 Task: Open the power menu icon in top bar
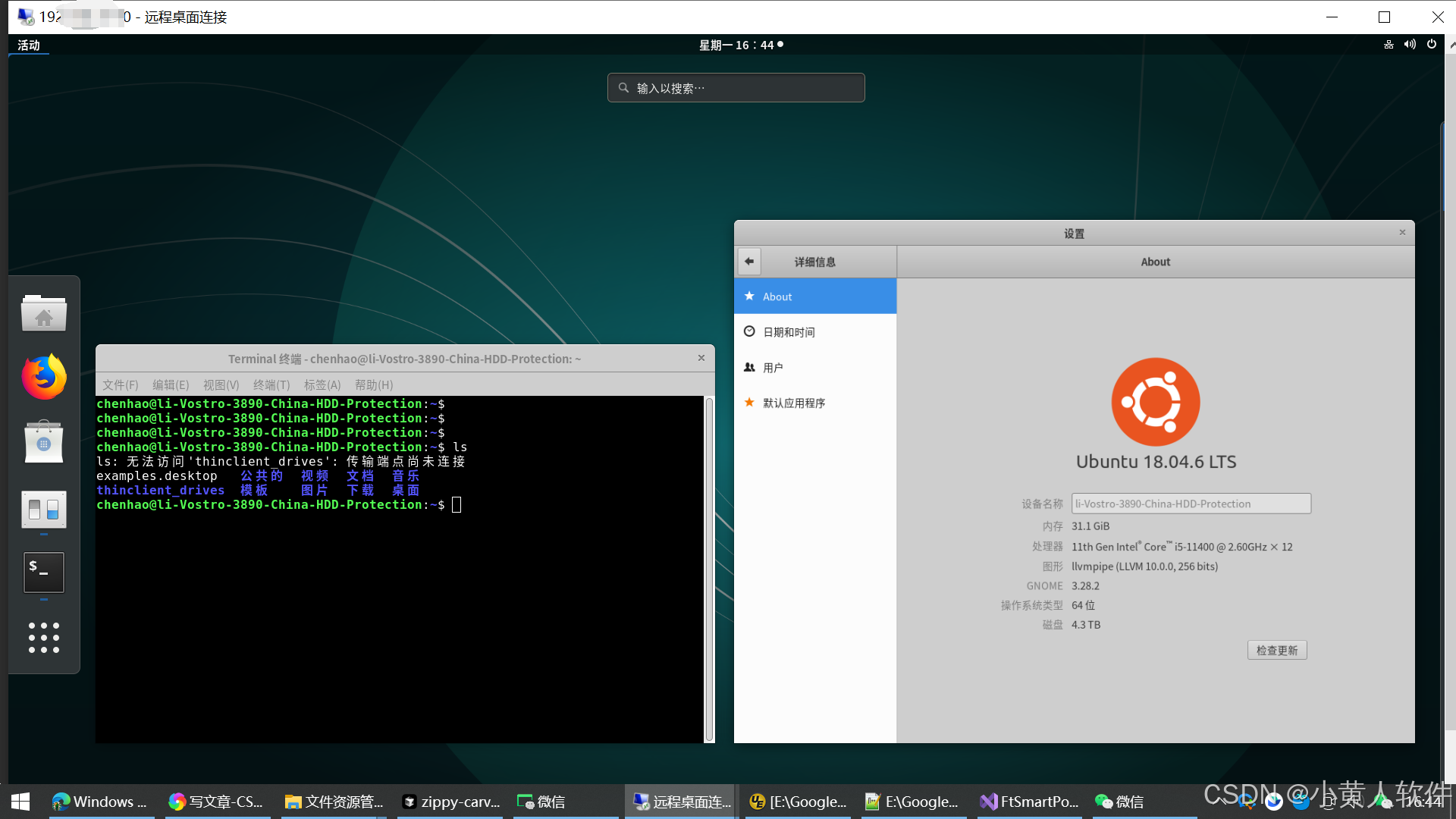point(1432,45)
